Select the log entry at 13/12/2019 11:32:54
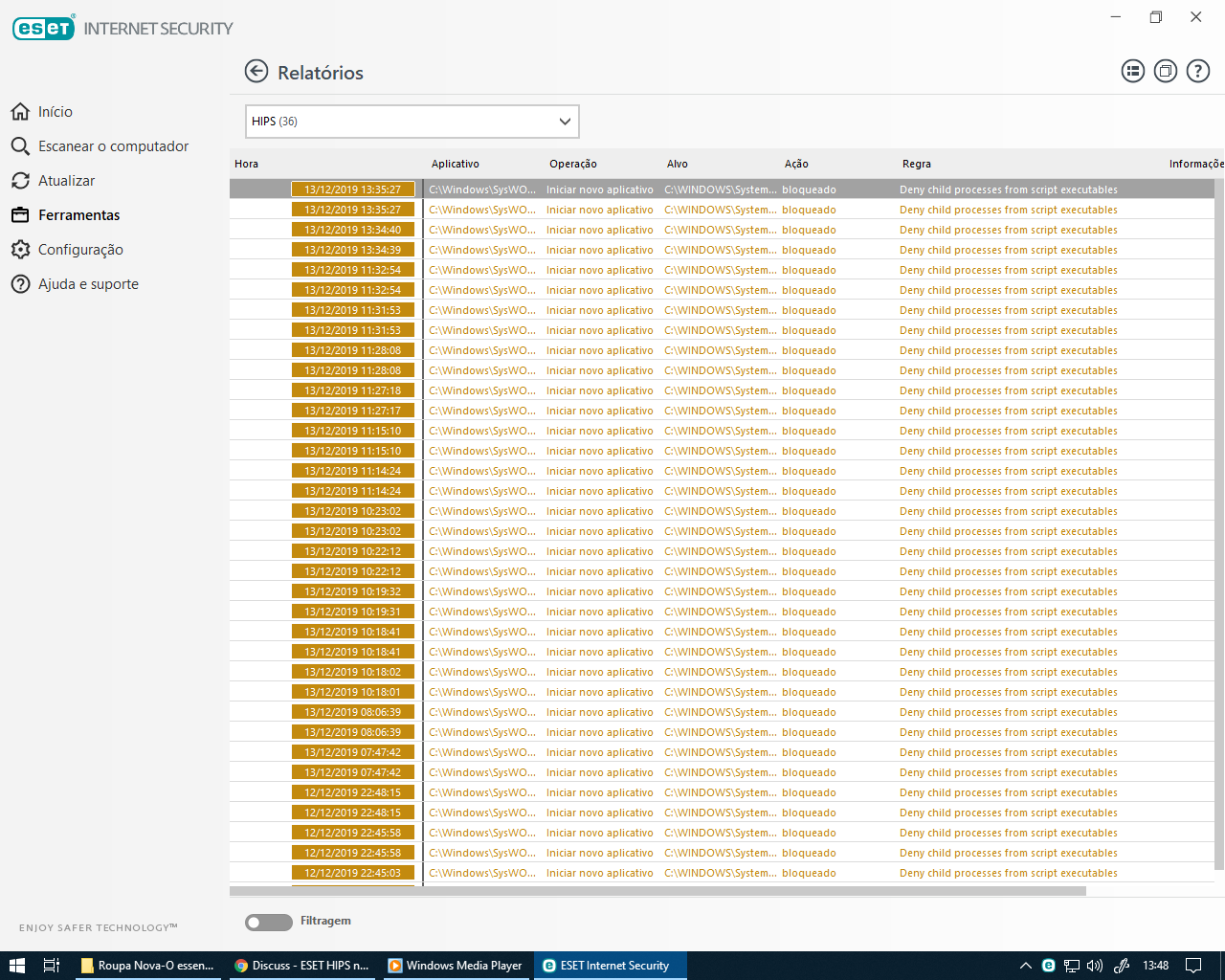 tap(353, 270)
